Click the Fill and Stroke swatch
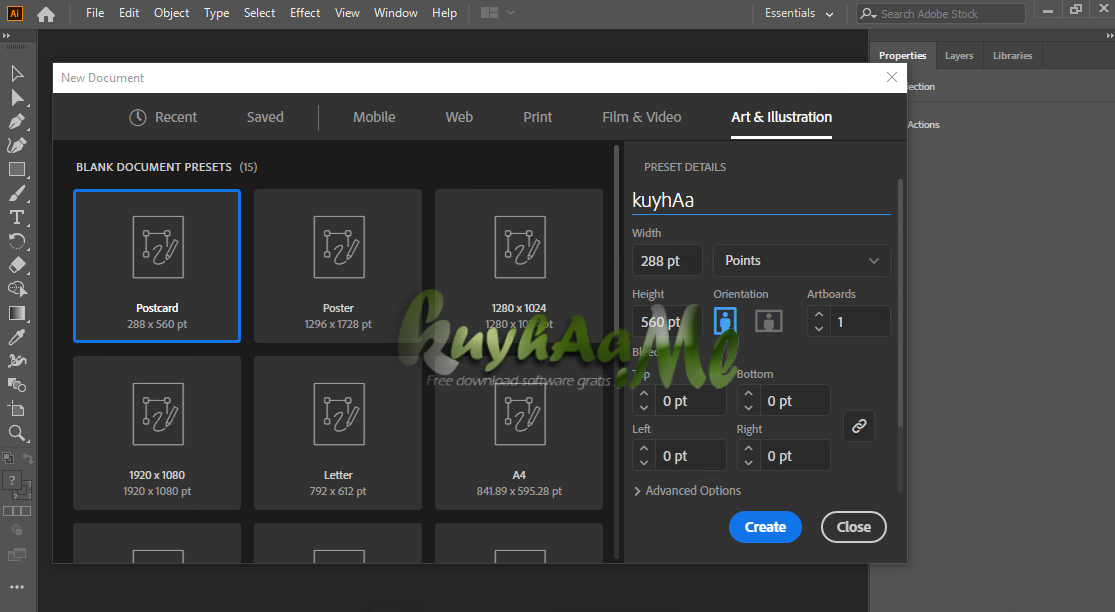1115x612 pixels. 17,485
